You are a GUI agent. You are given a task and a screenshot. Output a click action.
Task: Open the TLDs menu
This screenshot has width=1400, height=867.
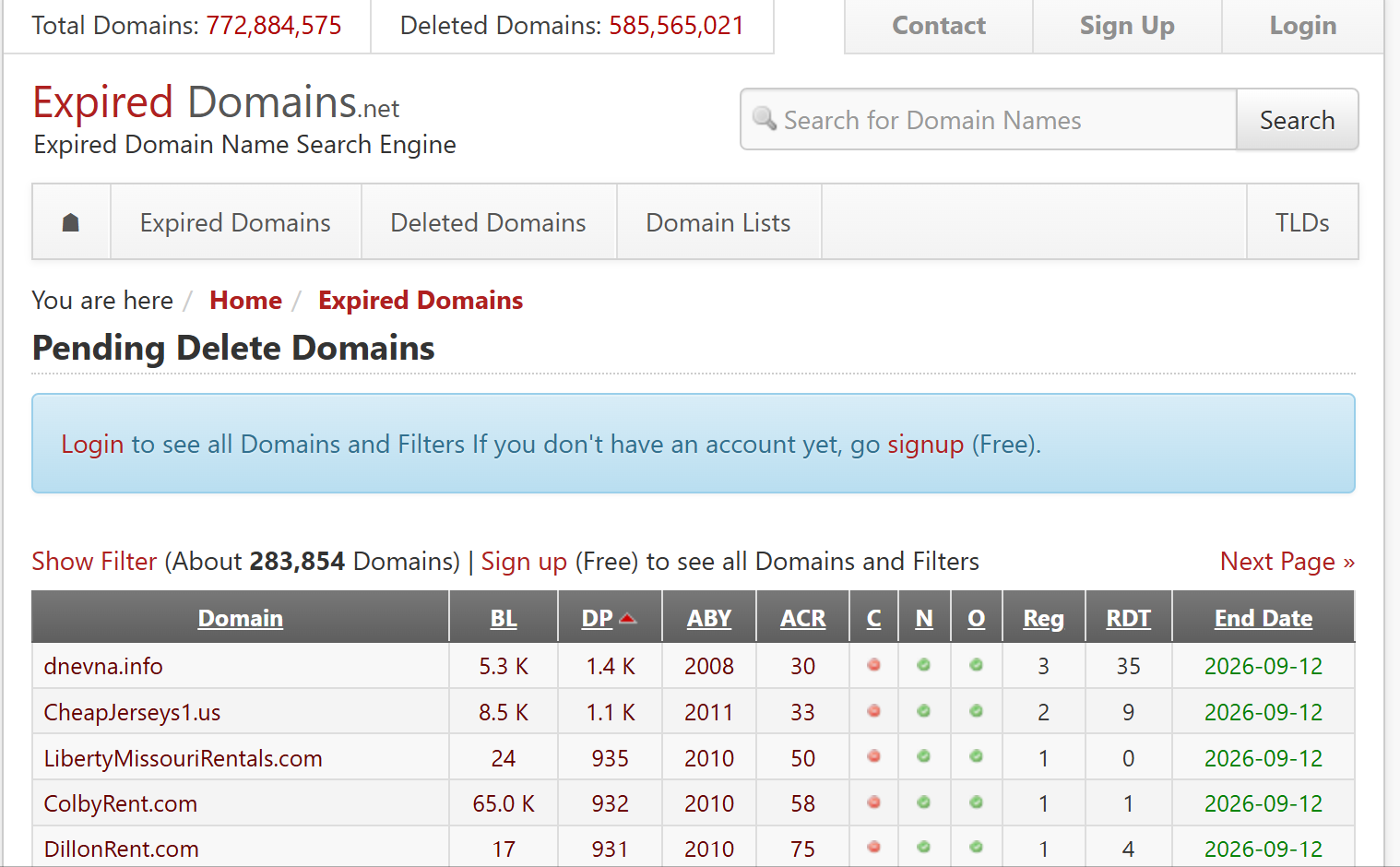1302,222
